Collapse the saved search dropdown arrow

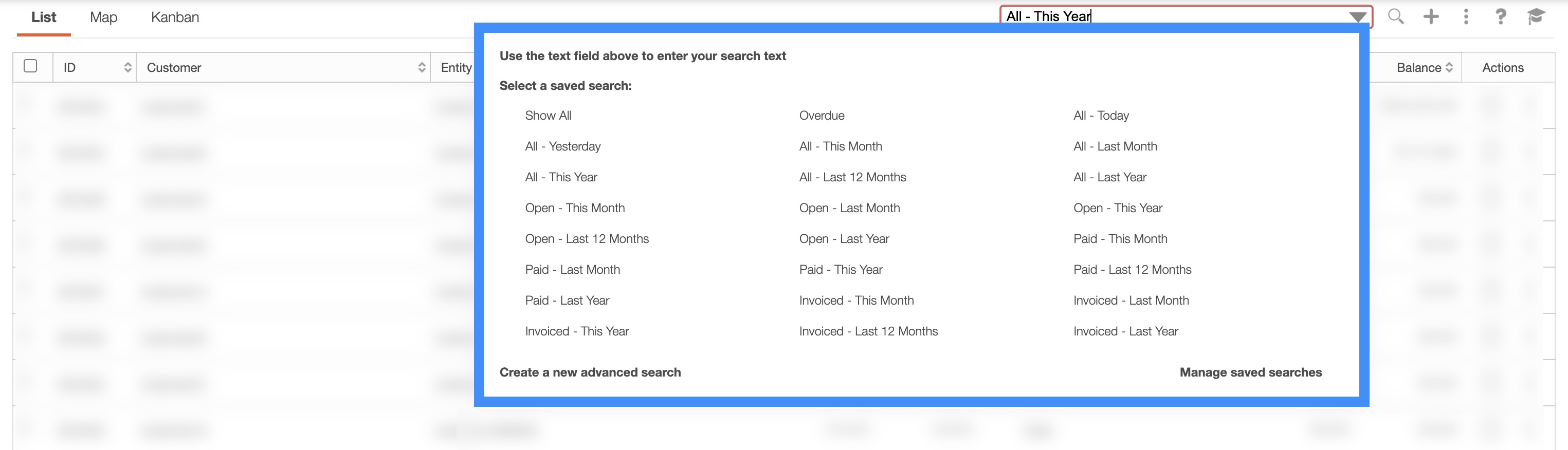point(1357,17)
